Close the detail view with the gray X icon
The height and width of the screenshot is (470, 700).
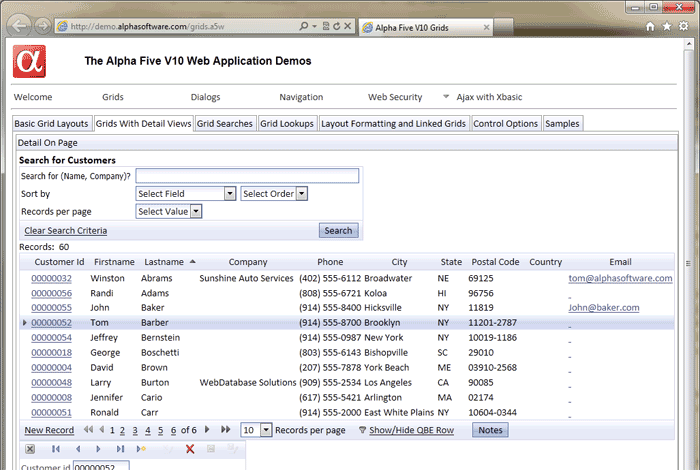click(x=30, y=449)
